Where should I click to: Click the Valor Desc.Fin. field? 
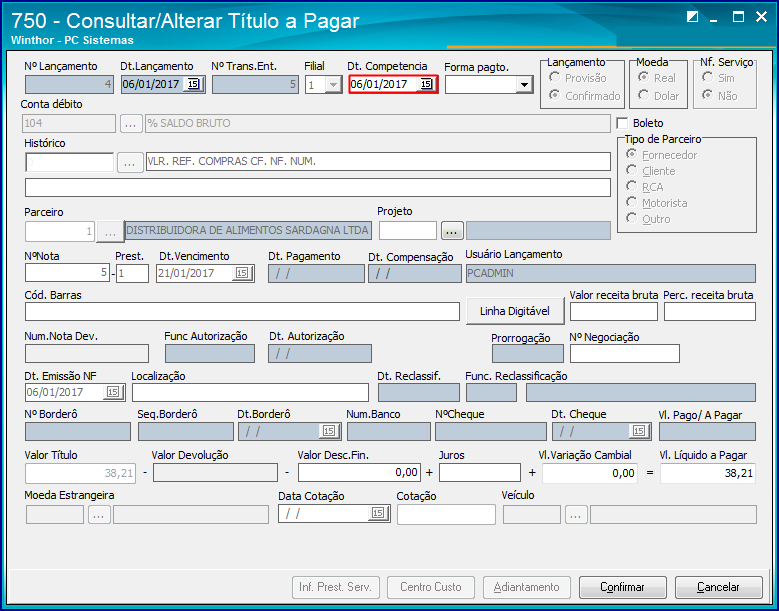click(x=359, y=473)
